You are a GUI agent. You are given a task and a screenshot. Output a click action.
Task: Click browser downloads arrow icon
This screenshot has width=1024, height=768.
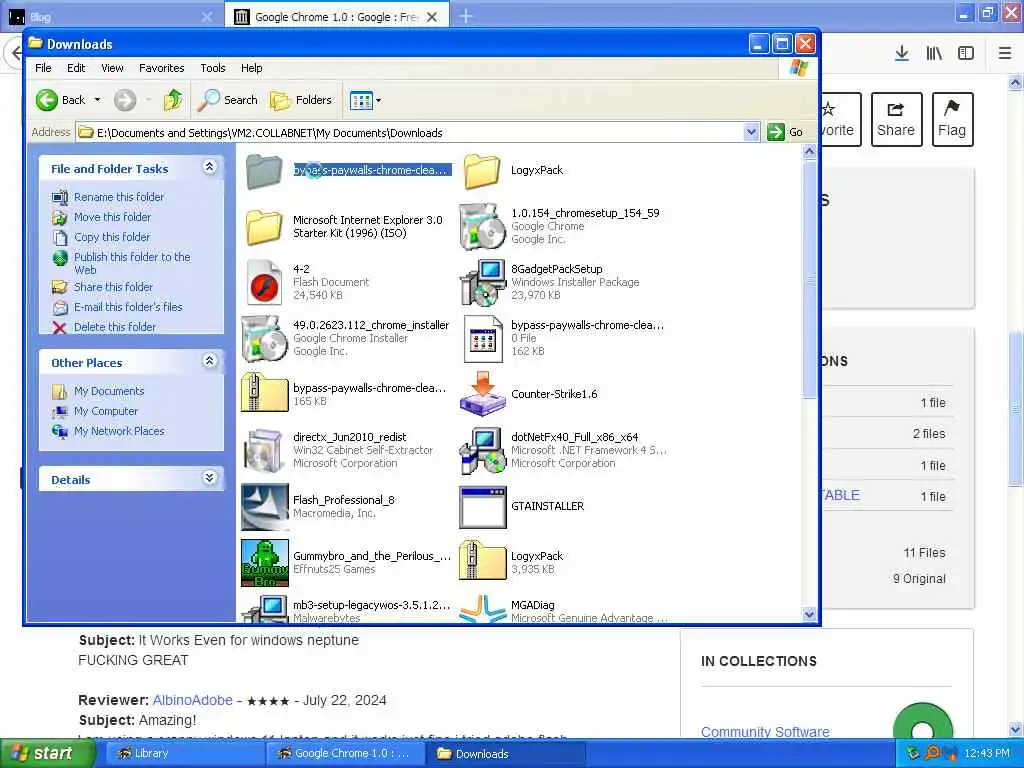point(901,54)
